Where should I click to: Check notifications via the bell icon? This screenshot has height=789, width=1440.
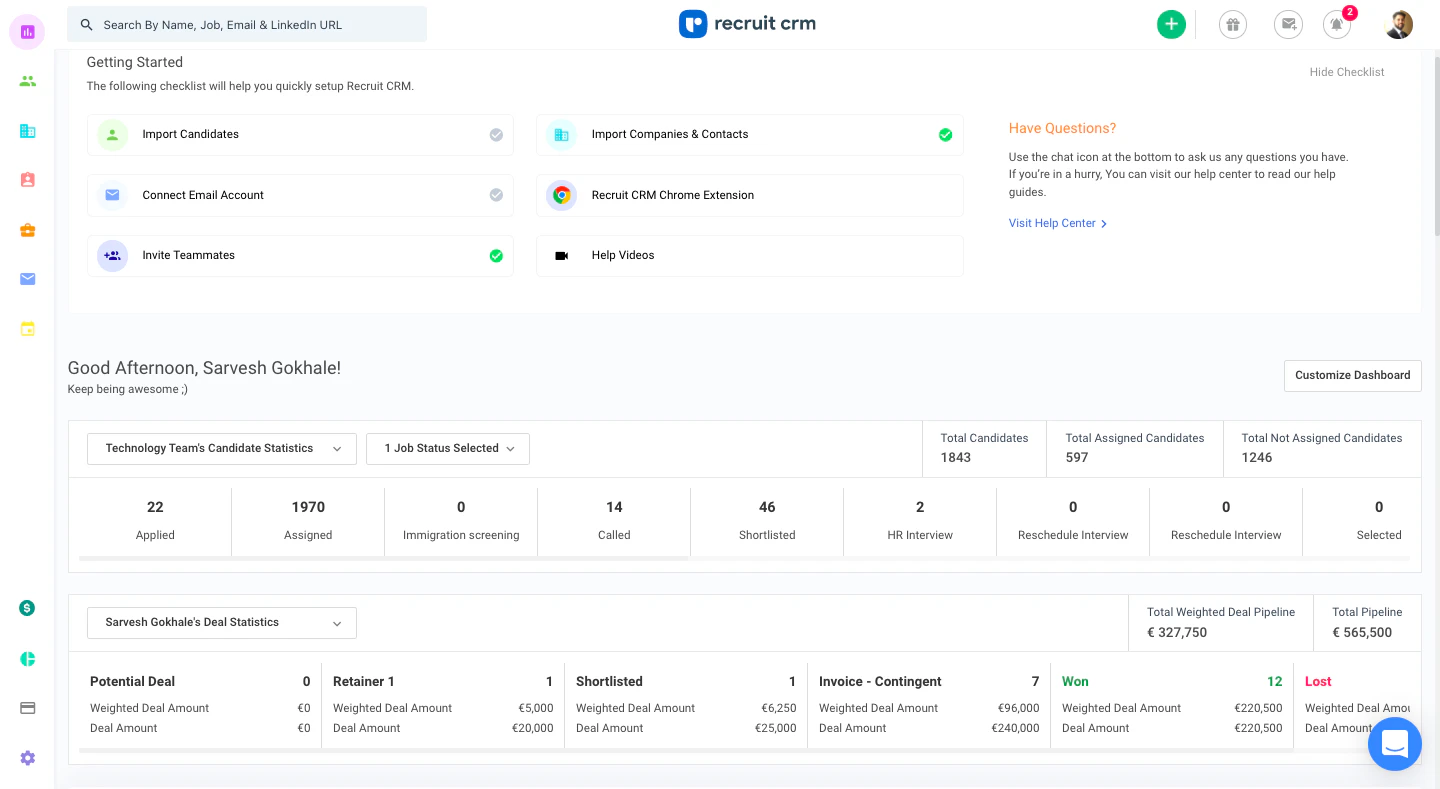(x=1336, y=24)
